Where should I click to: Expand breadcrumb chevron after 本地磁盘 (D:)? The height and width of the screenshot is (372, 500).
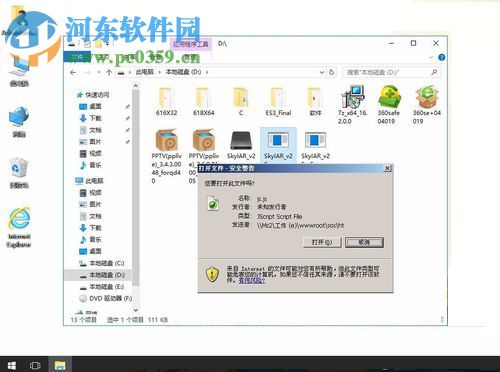click(207, 72)
